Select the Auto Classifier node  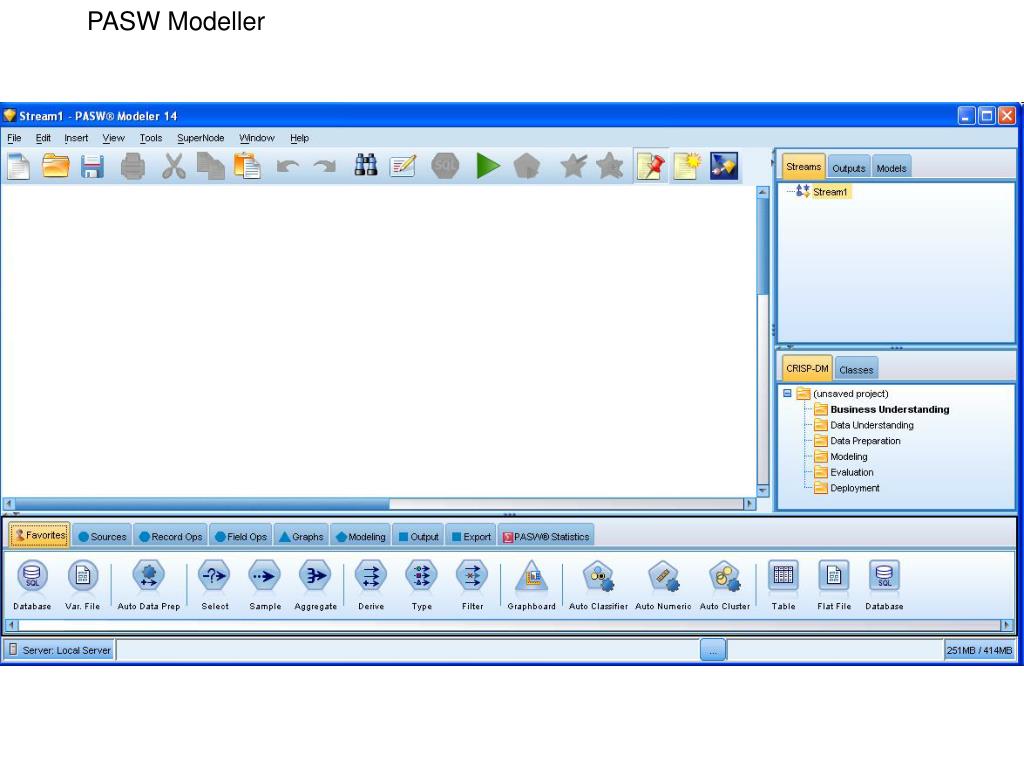[x=598, y=584]
